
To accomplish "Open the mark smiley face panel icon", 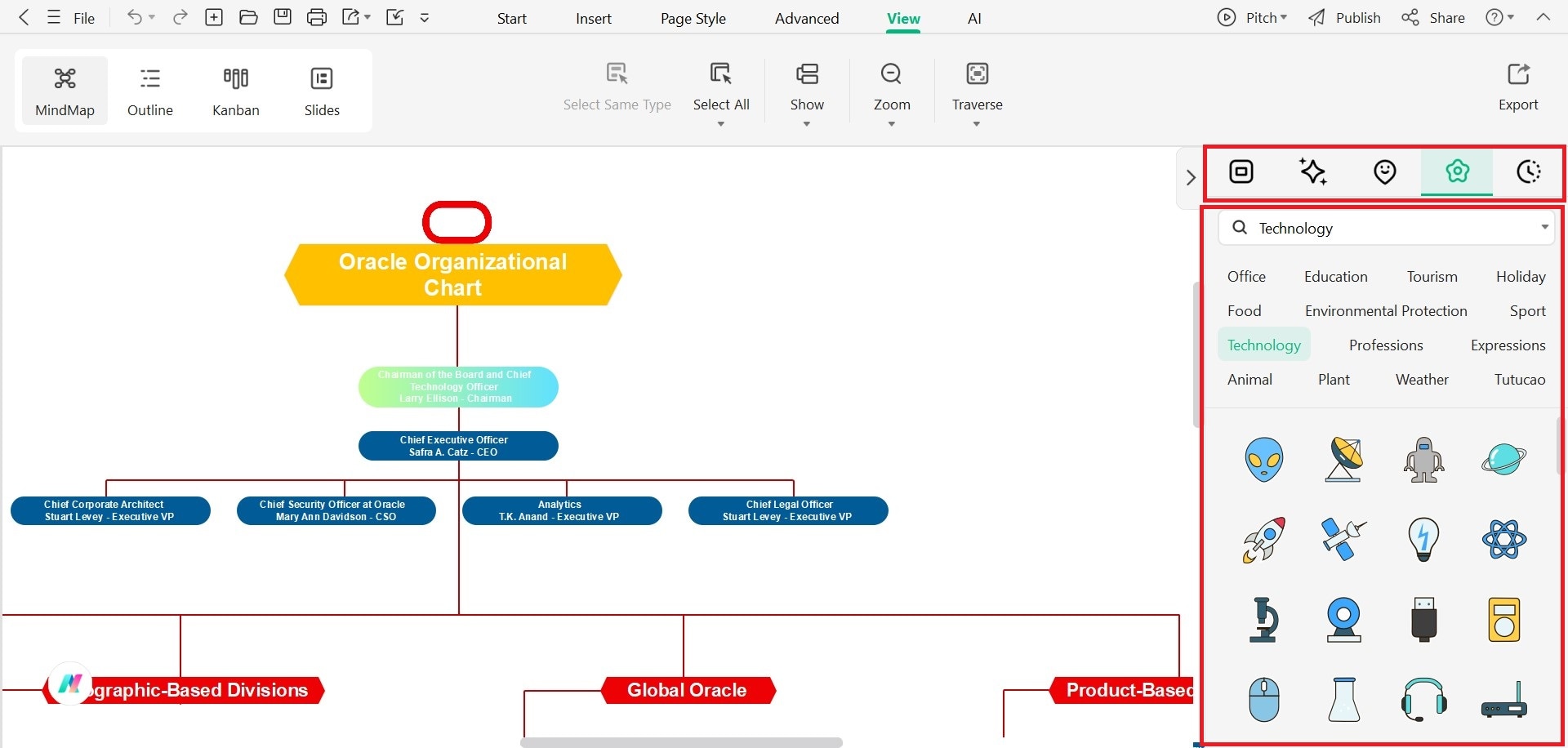I will [x=1385, y=171].
